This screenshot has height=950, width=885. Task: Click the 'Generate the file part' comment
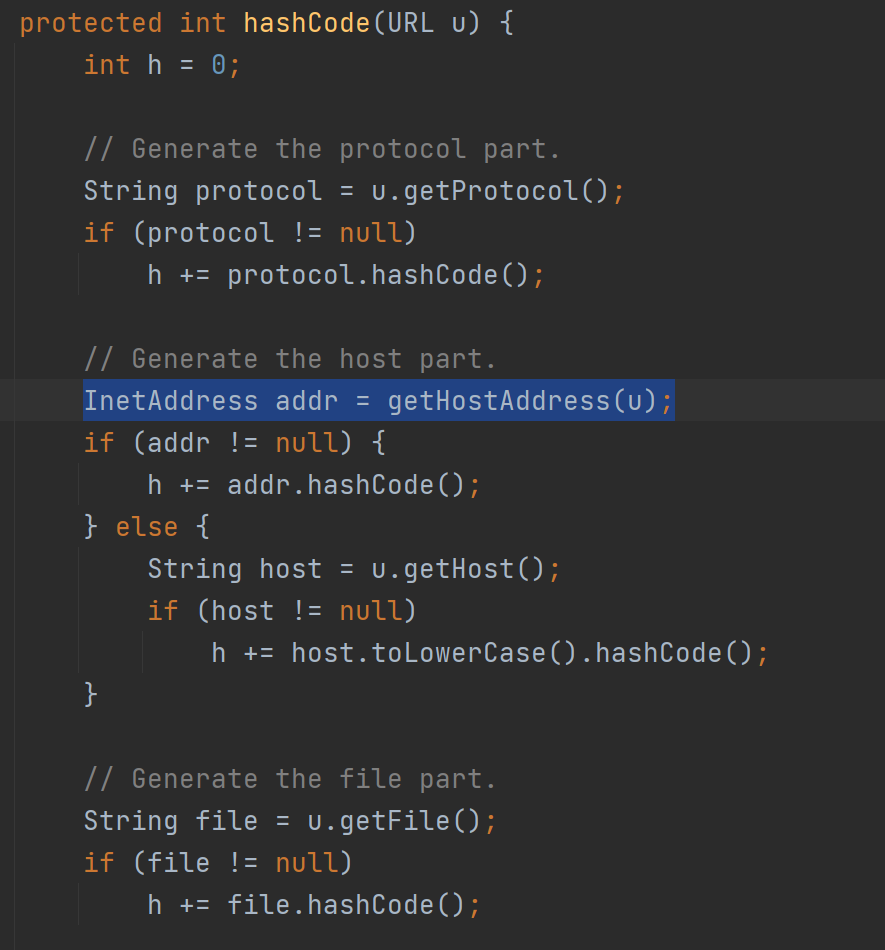[x=290, y=779]
